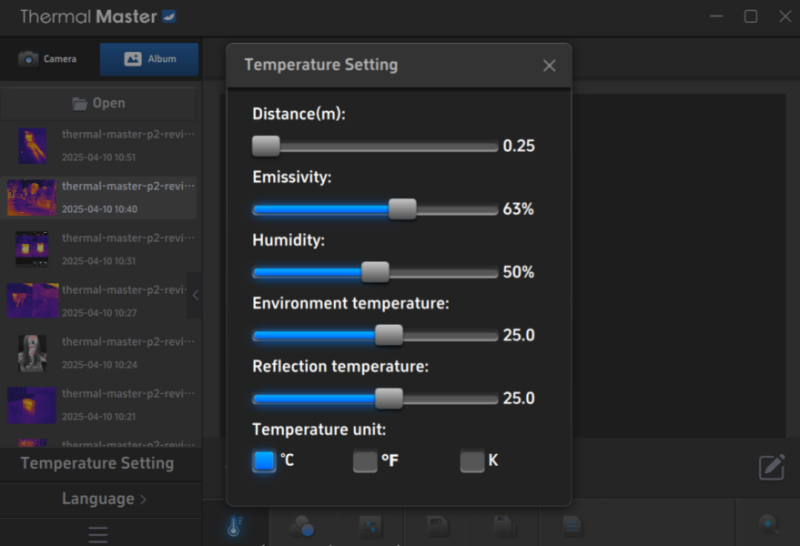Click the single floppy save icon
800x546 pixels.
coord(438,526)
